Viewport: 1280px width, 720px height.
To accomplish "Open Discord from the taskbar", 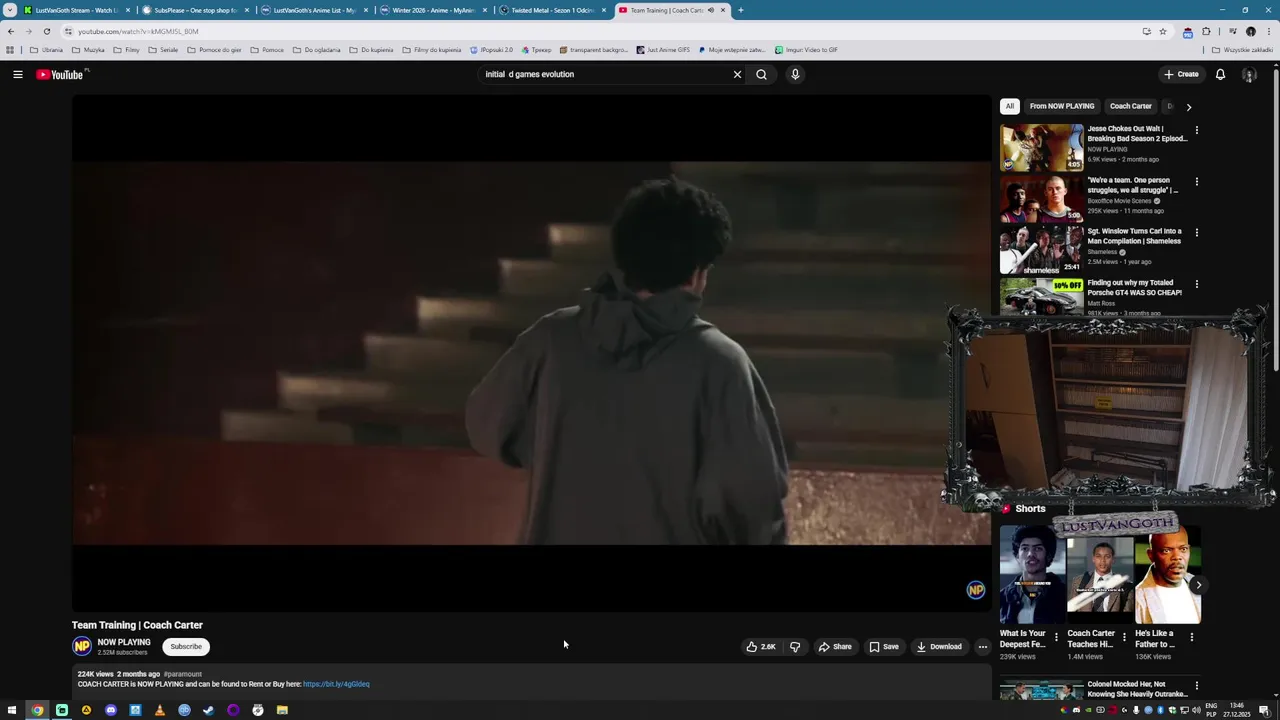I will pyautogui.click(x=110, y=710).
